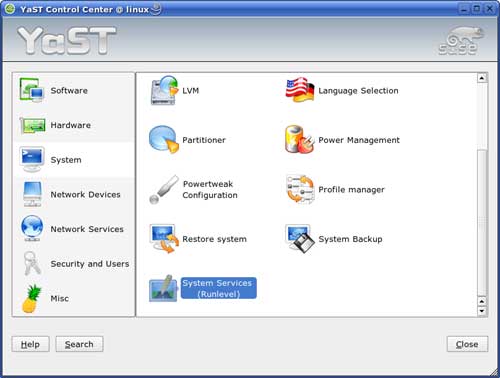Viewport: 500px width, 378px height.
Task: Open the System Backup floppy icon
Action: tap(300, 239)
